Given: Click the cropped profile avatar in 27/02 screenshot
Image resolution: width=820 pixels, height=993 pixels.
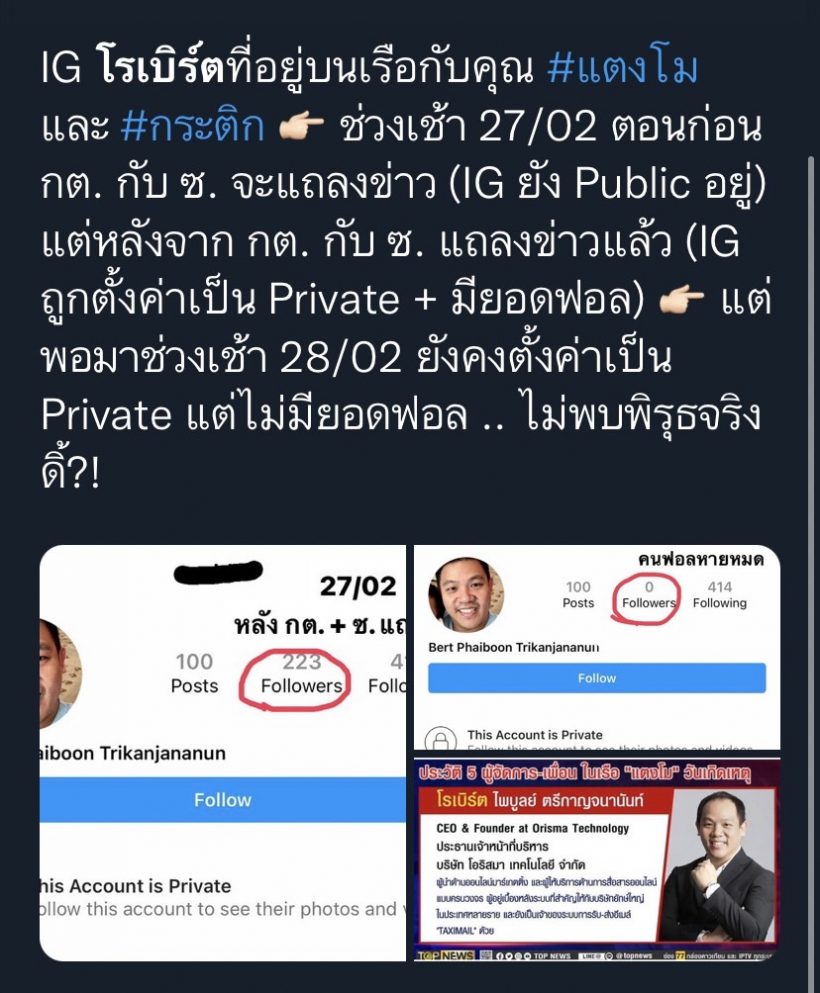Looking at the screenshot, I should tap(60, 674).
